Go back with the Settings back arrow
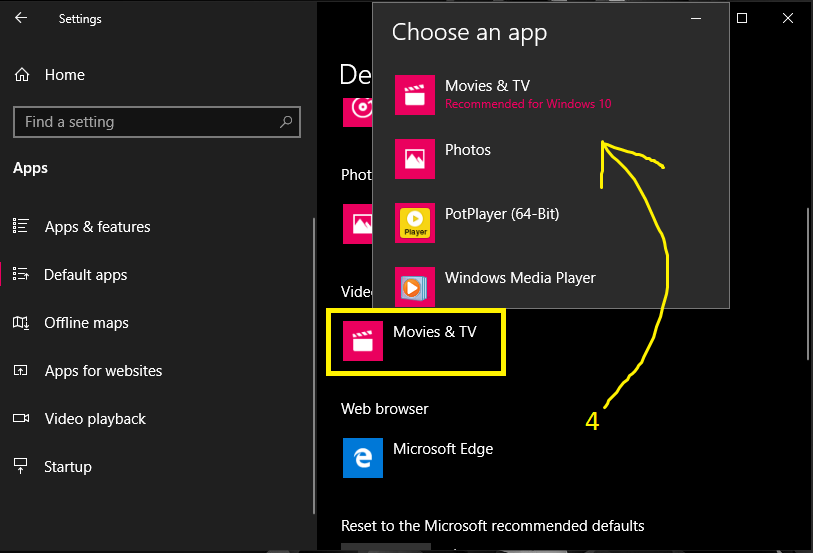 tap(21, 18)
